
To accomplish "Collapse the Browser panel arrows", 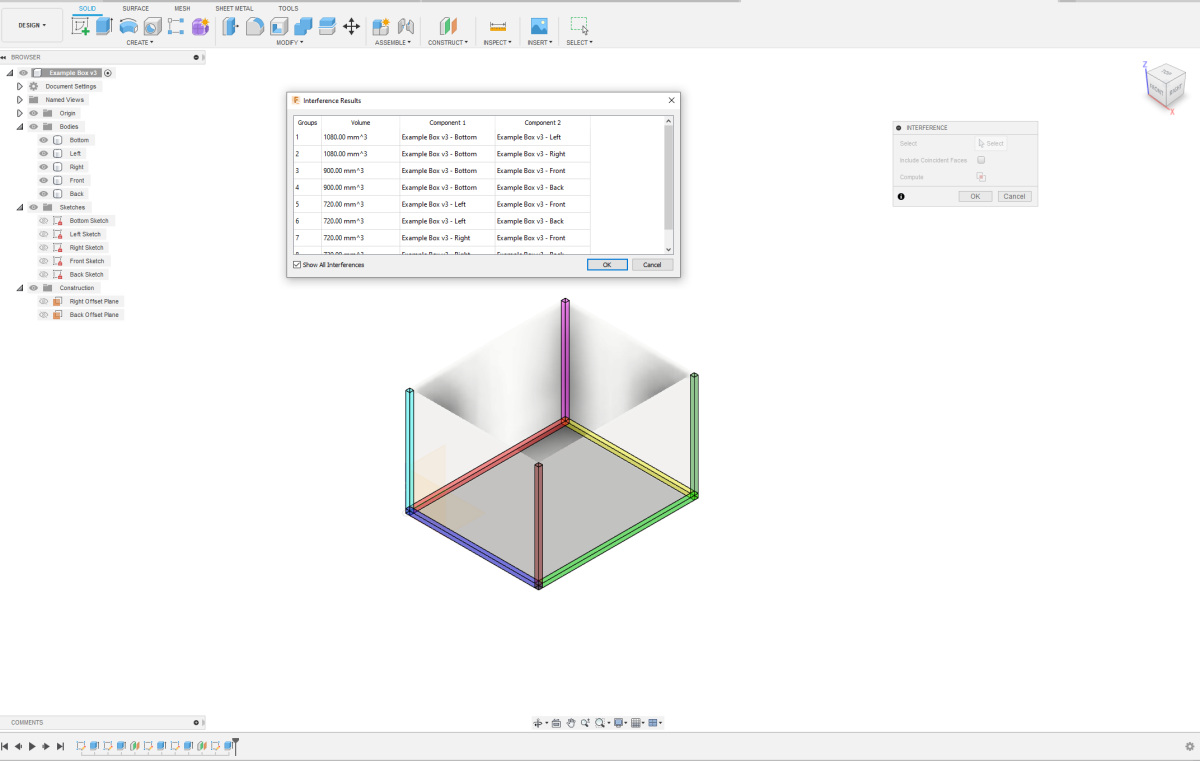I will [4, 57].
